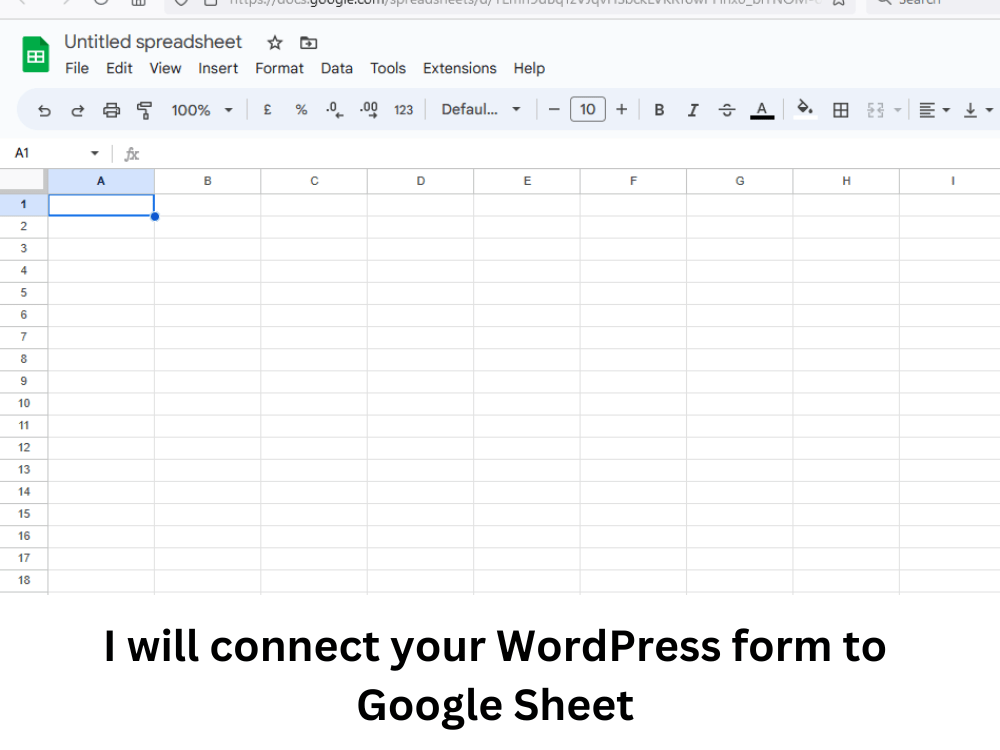Open the Insert menu
The height and width of the screenshot is (750, 1000).
[x=218, y=68]
